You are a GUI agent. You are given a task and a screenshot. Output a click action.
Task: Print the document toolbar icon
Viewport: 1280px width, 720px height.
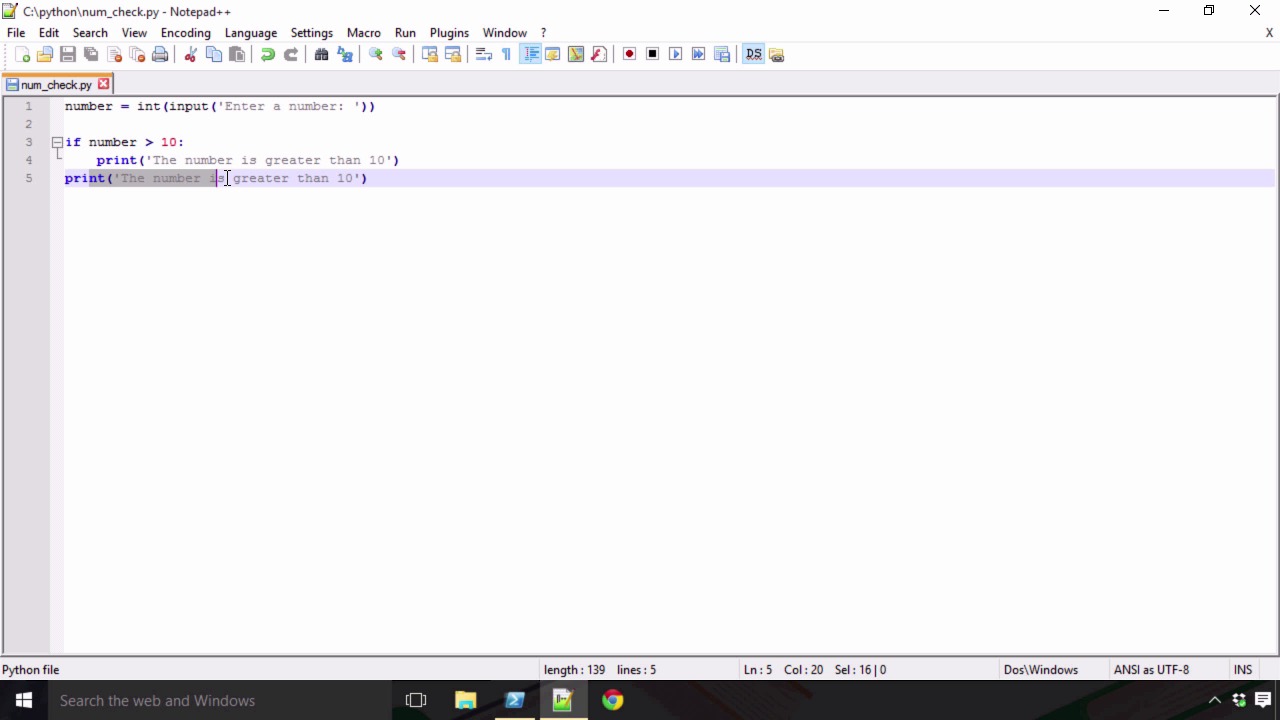[160, 54]
